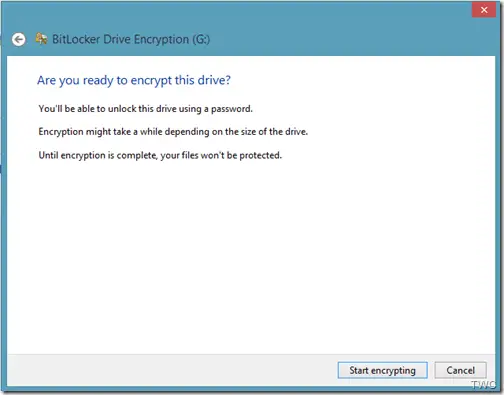Click the BitLocker keys-and-lock icon
Screen dimensions: 504x395
(41, 39)
